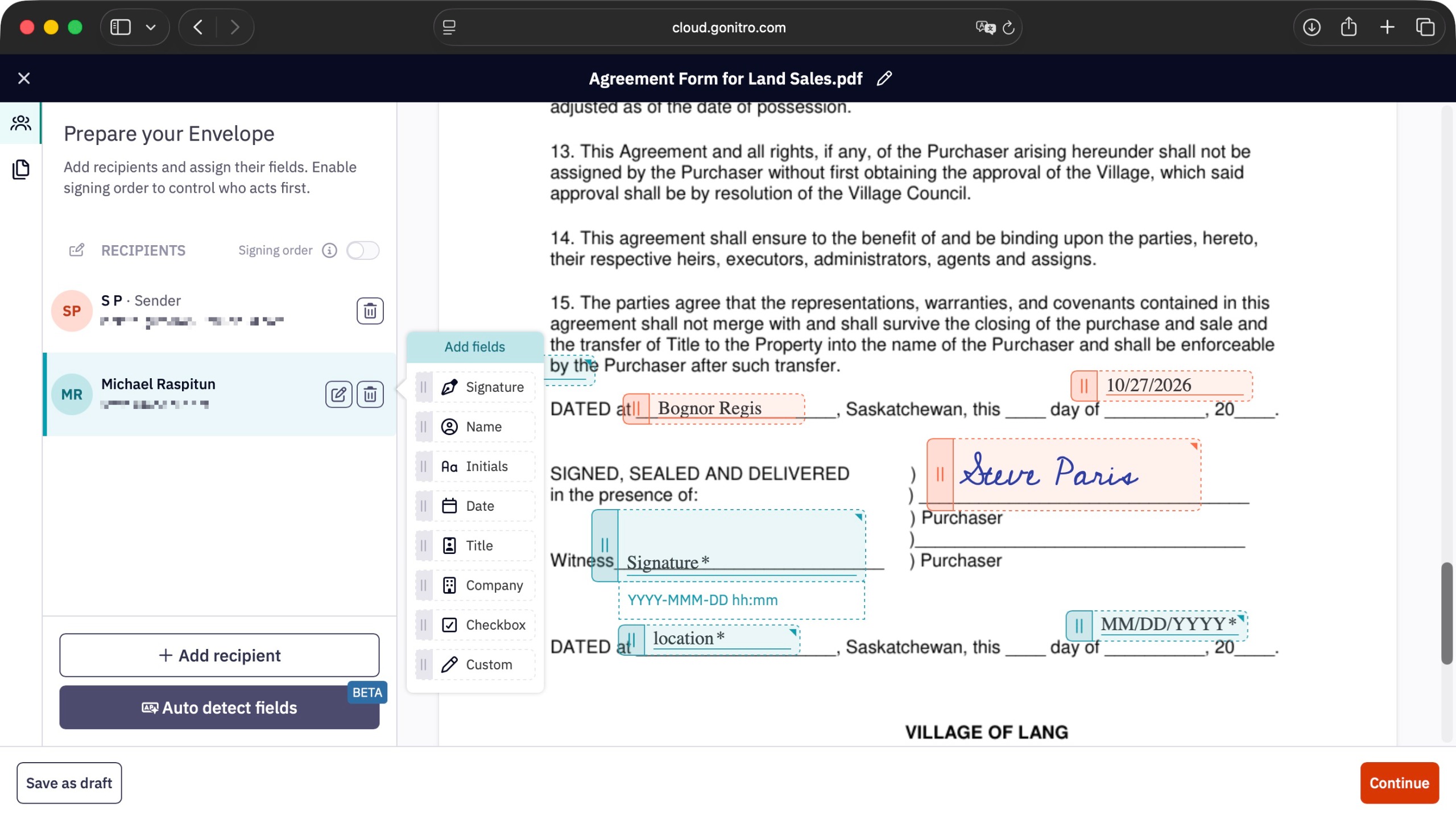
Task: Click the Add fields panel header
Action: (475, 347)
